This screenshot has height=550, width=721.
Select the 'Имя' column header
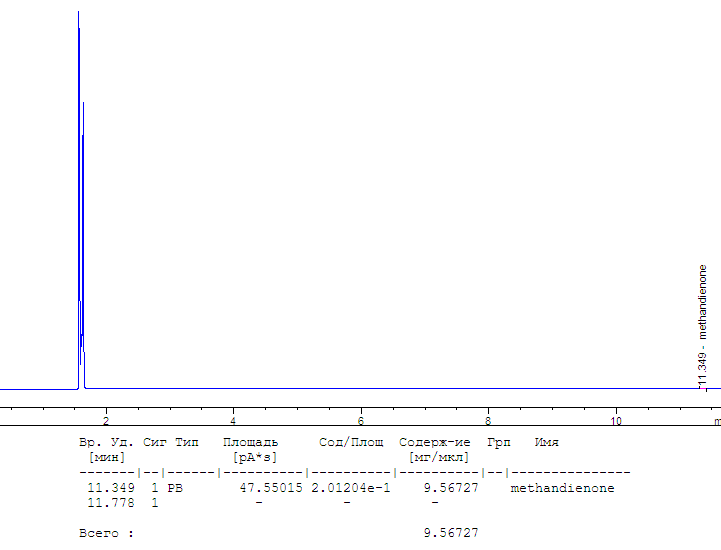point(546,442)
